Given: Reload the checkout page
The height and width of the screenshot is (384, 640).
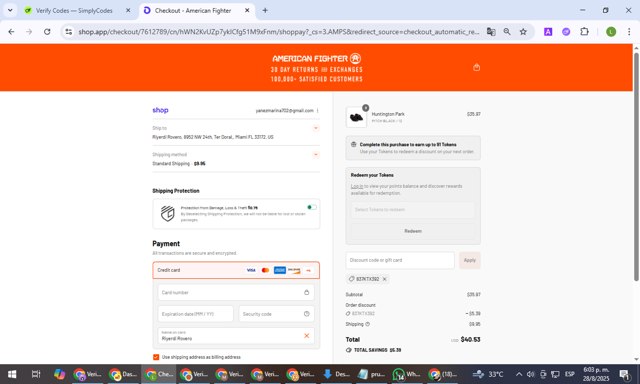Looking at the screenshot, I should tap(47, 31).
